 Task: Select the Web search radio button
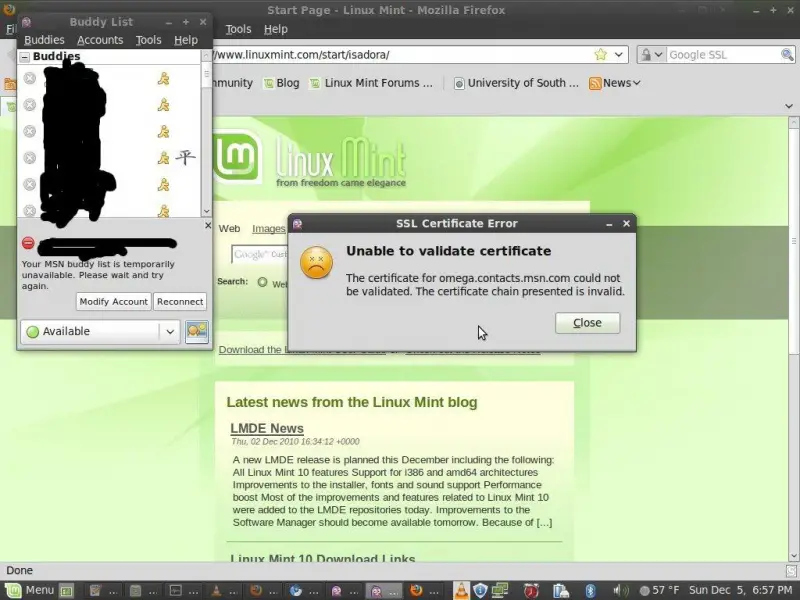[x=263, y=282]
